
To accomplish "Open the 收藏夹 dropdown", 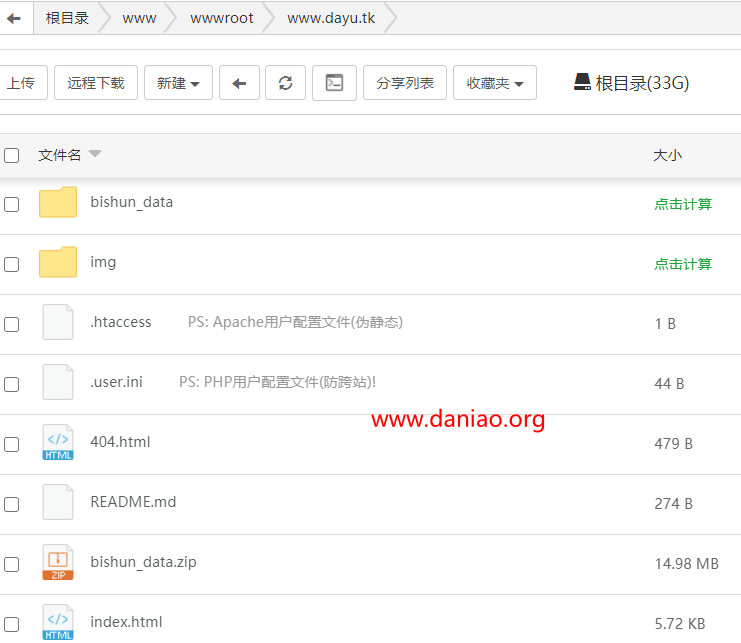I will coord(495,83).
